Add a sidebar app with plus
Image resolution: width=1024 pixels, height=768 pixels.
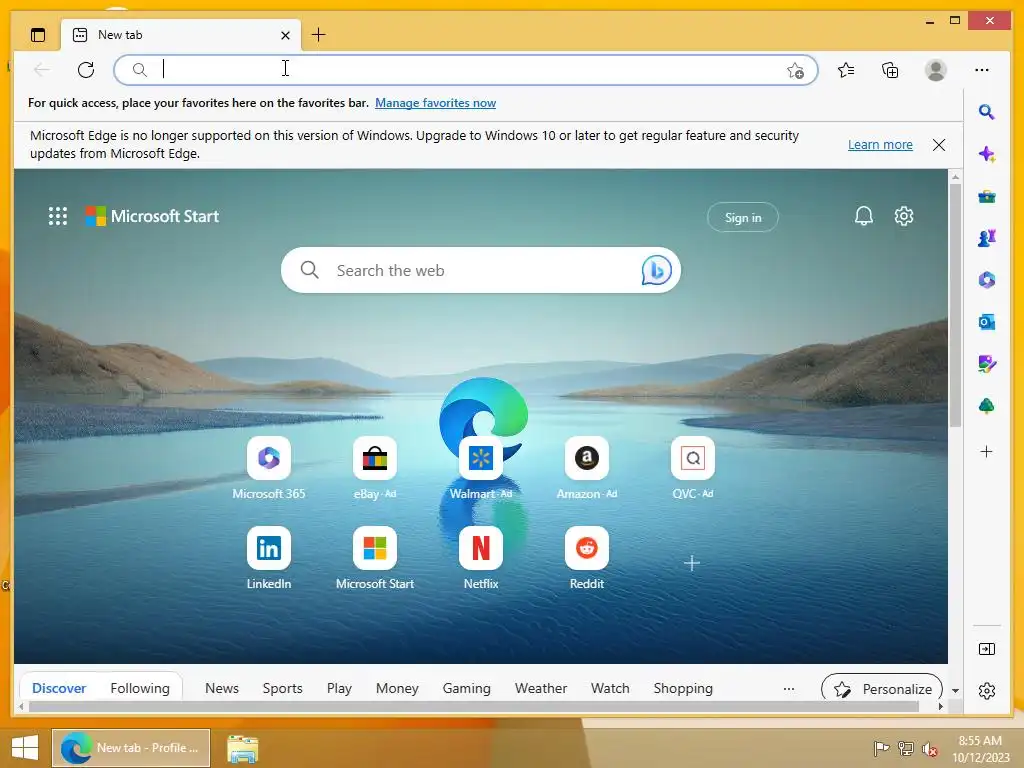coord(987,451)
